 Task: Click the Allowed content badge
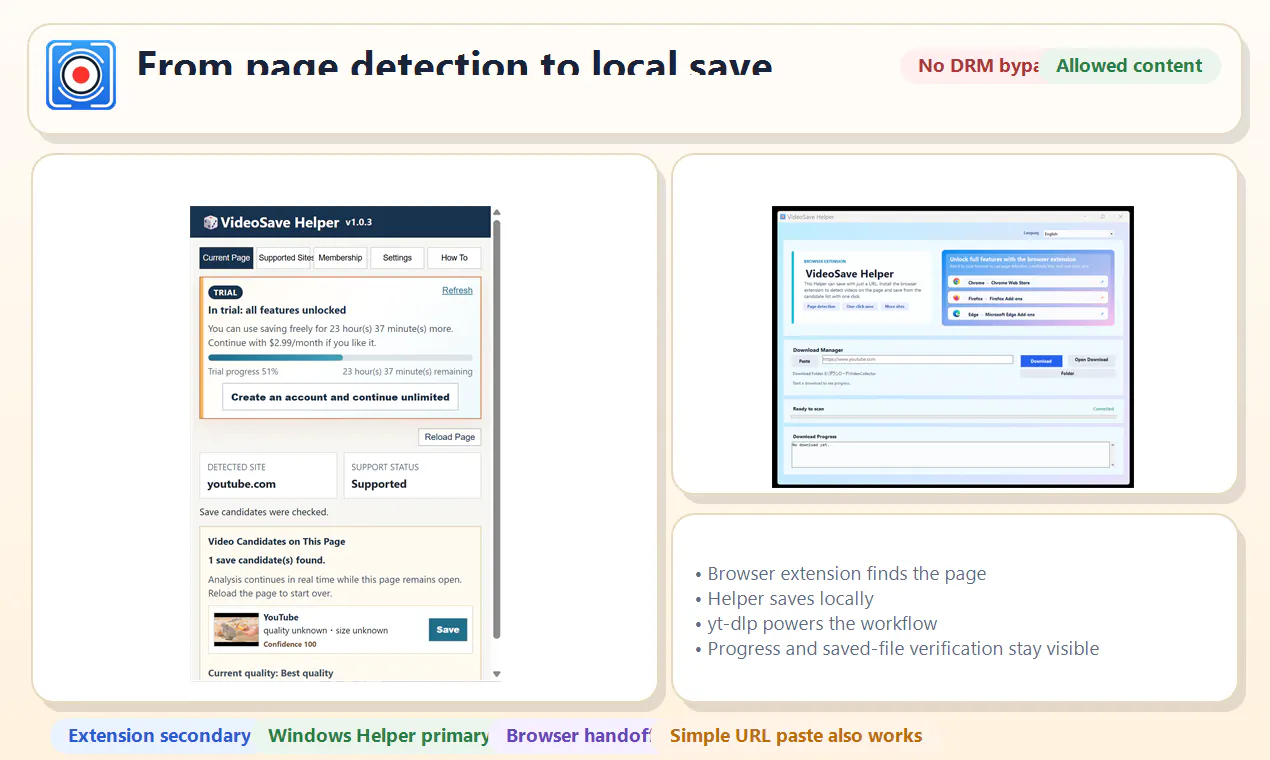click(x=1129, y=66)
